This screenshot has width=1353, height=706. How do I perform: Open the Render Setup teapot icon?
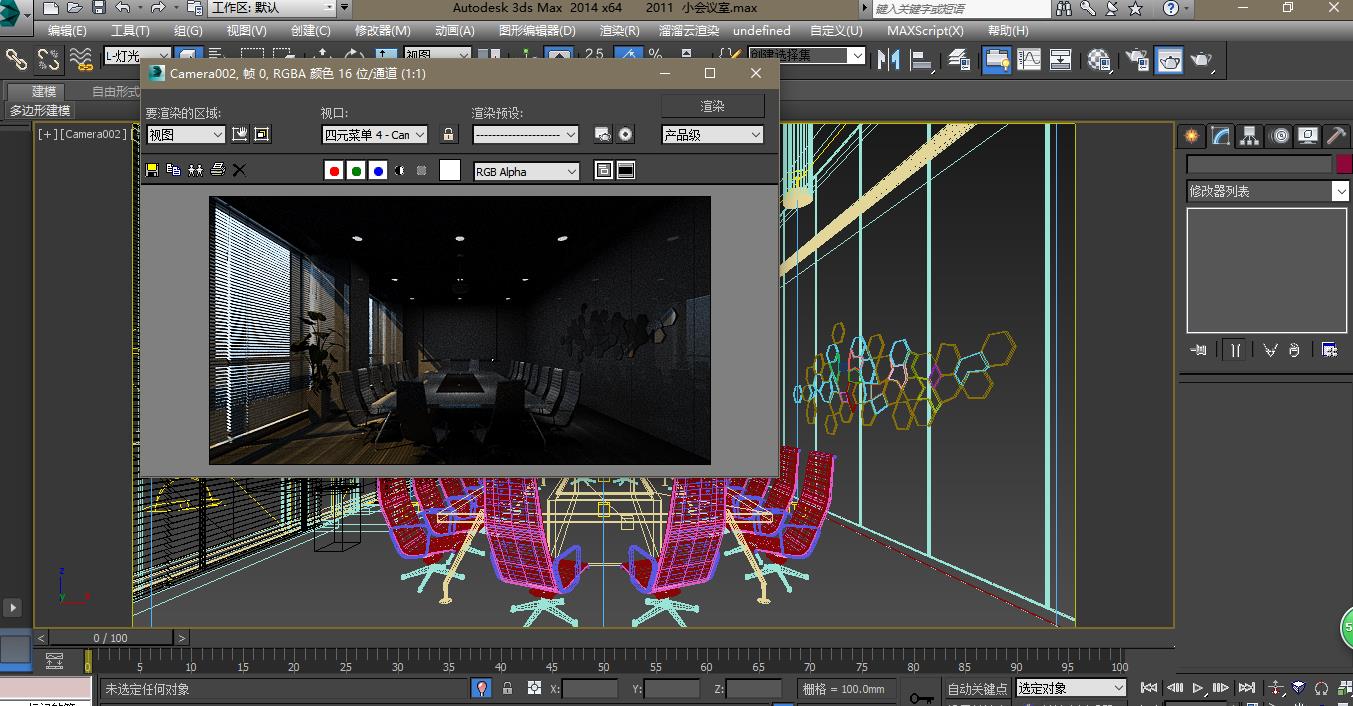click(1137, 60)
